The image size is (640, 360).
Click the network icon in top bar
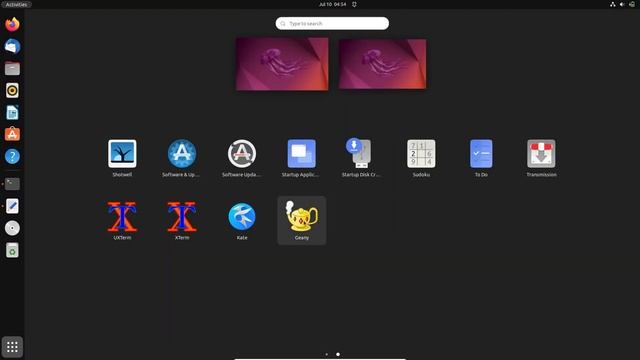(613, 4)
